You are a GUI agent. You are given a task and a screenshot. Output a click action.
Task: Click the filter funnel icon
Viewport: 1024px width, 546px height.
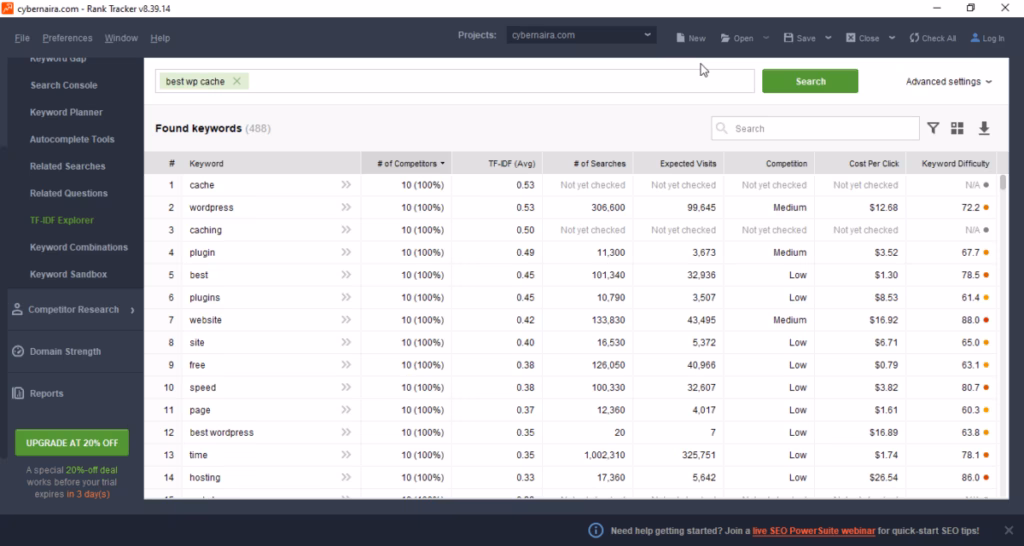tap(933, 129)
